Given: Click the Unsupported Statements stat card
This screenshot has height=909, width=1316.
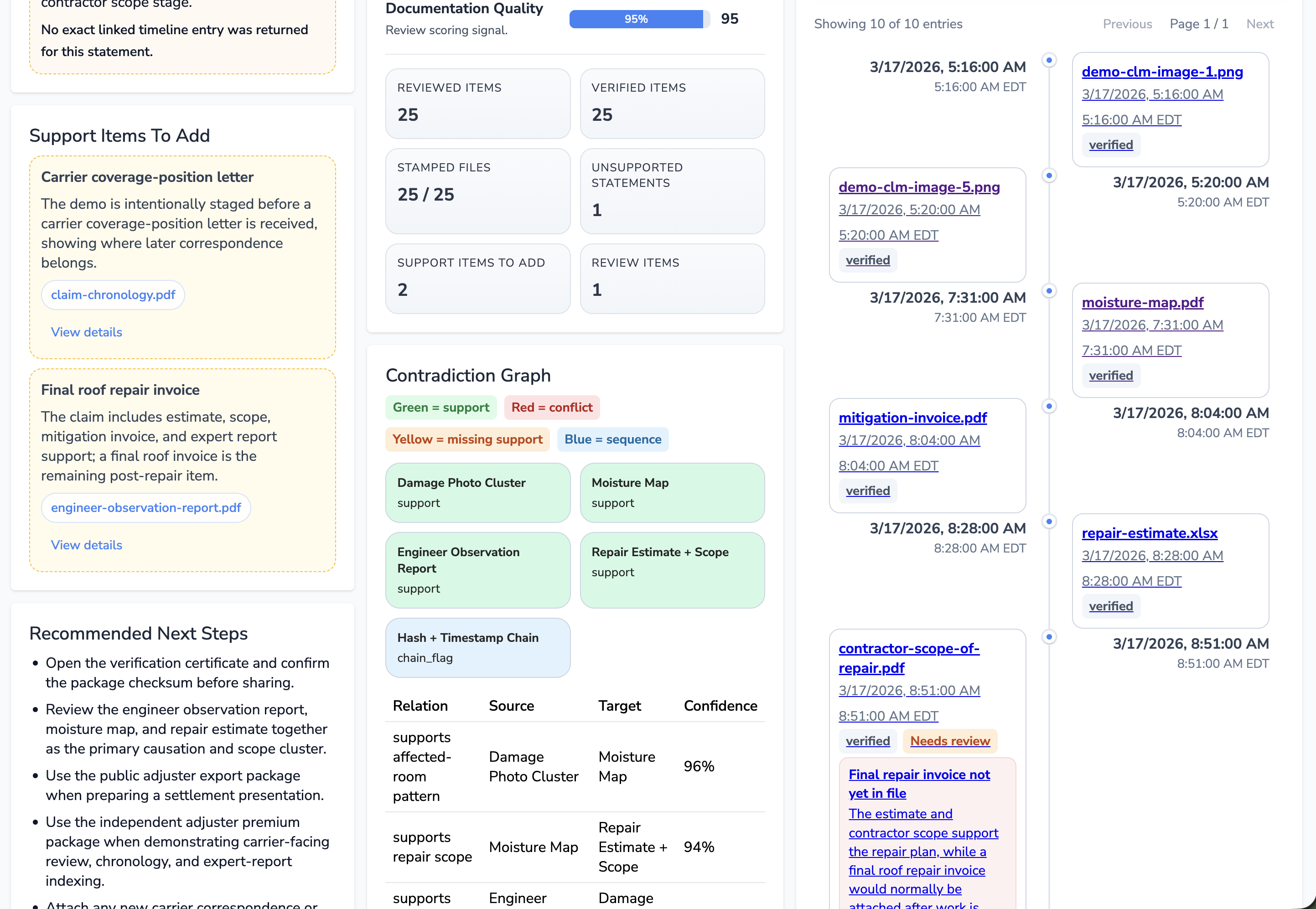Looking at the screenshot, I should [672, 191].
